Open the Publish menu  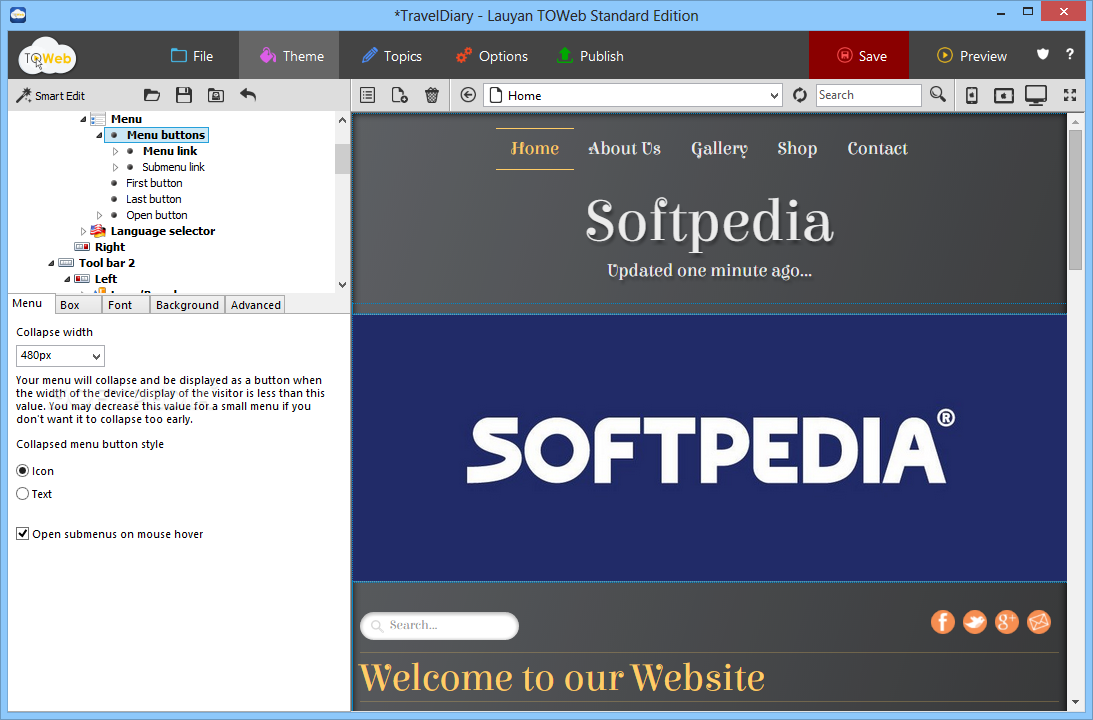(x=590, y=56)
